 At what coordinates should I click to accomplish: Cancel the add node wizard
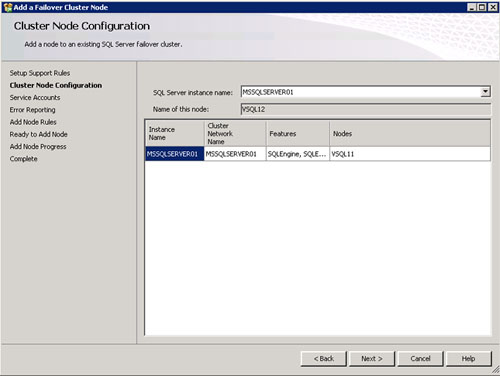(x=420, y=359)
